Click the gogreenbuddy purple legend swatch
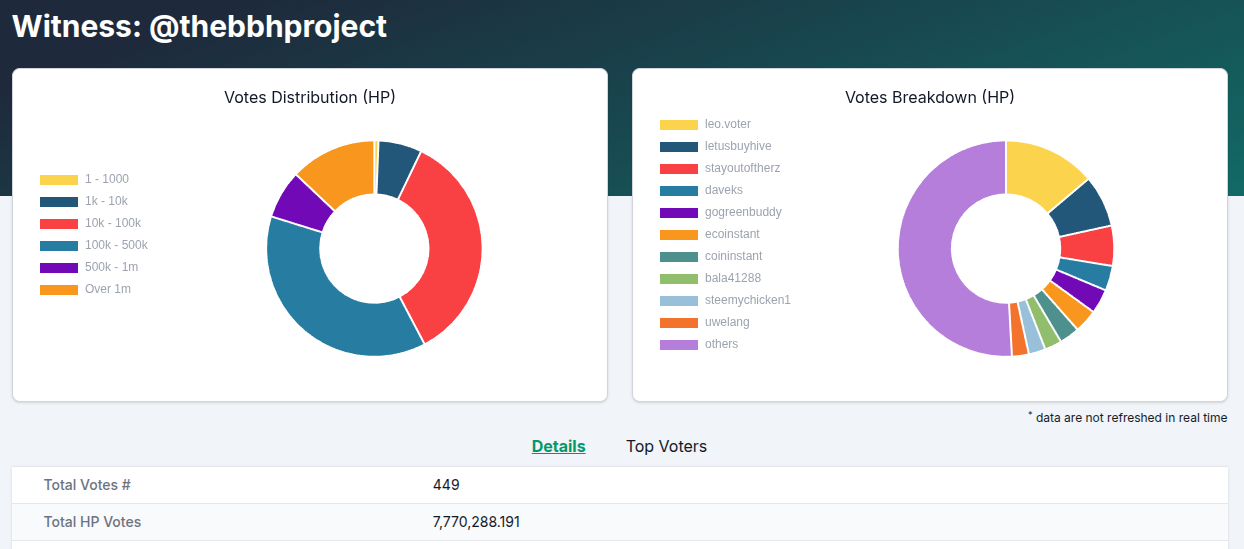Image resolution: width=1244 pixels, height=549 pixels. click(x=679, y=213)
